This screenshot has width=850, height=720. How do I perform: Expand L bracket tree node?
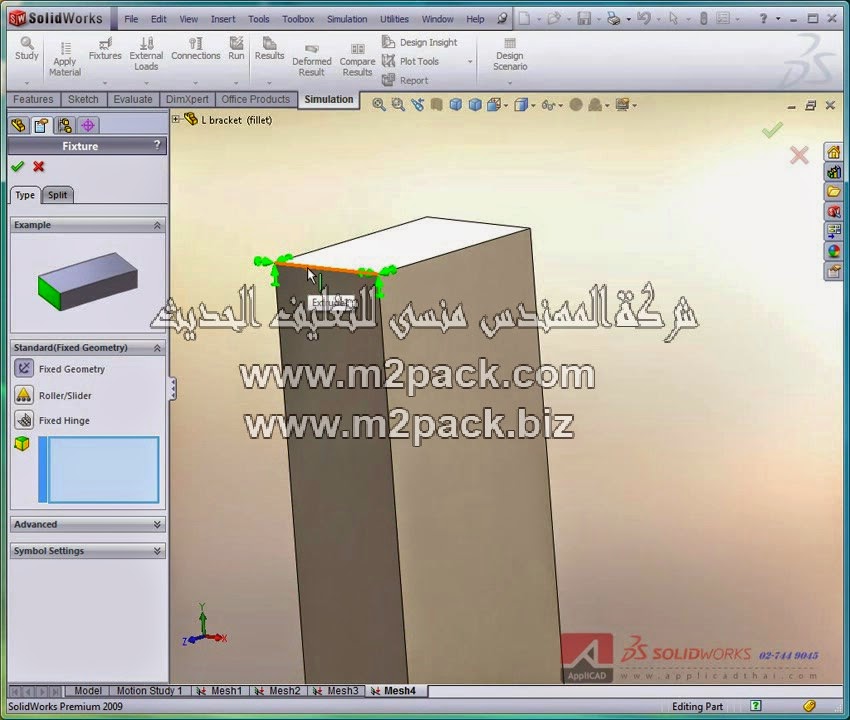176,119
